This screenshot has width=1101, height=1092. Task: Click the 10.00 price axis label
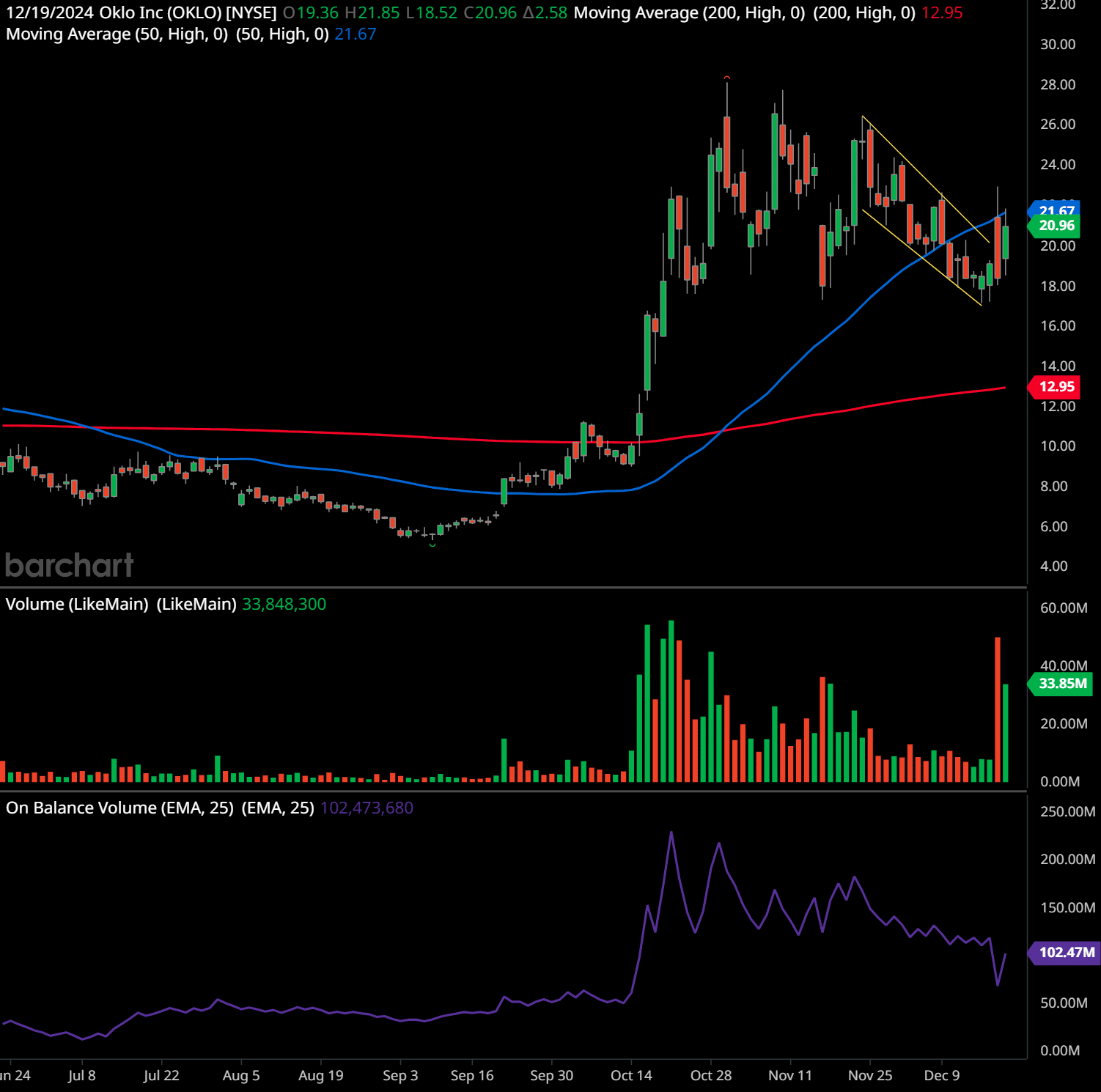1058,446
